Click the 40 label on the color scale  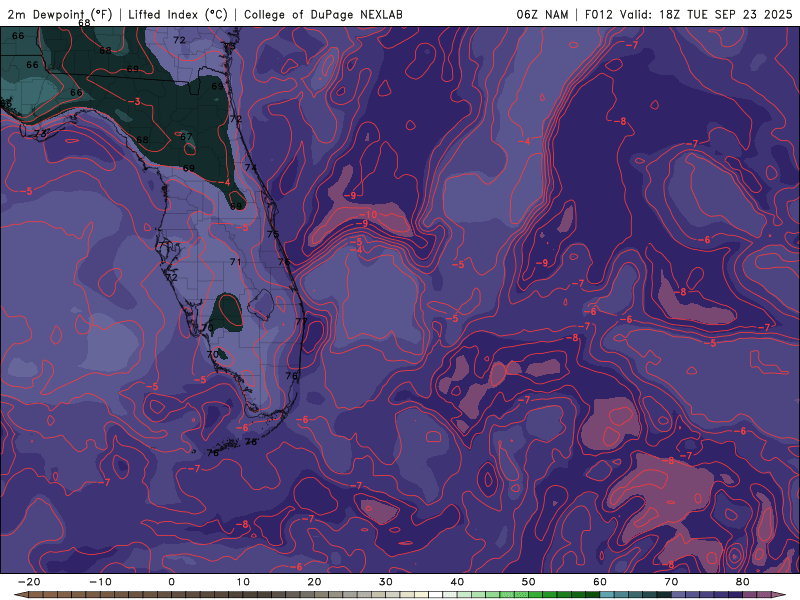457,582
